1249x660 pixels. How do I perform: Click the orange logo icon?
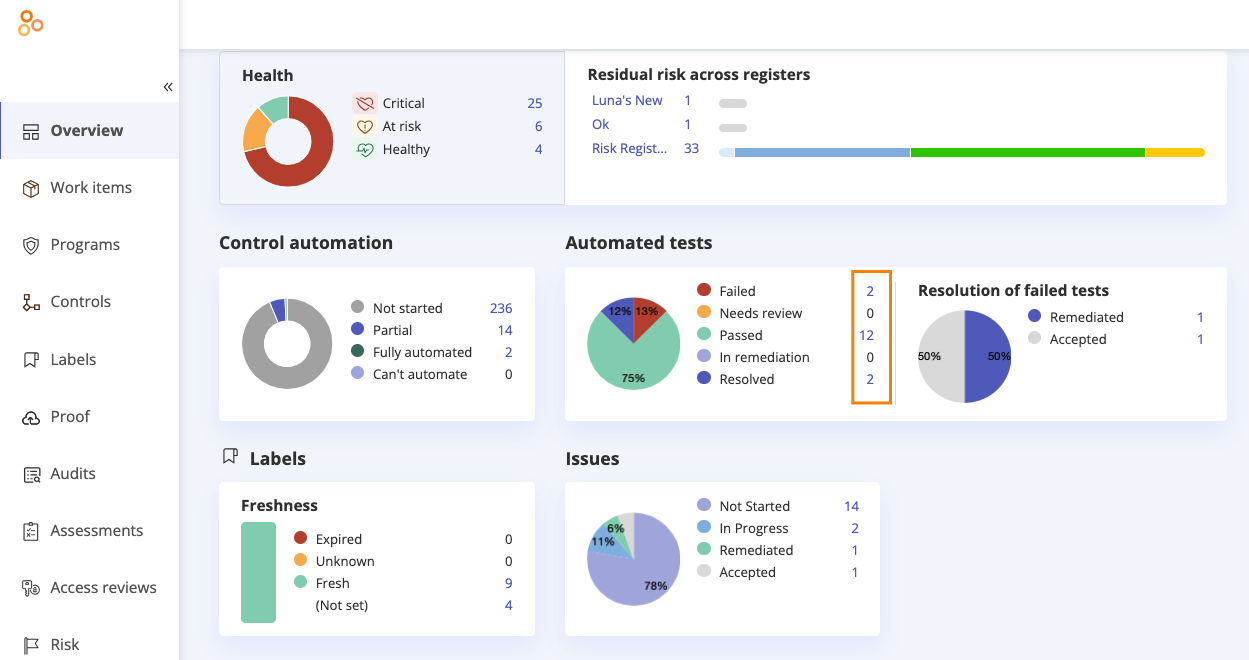(31, 23)
